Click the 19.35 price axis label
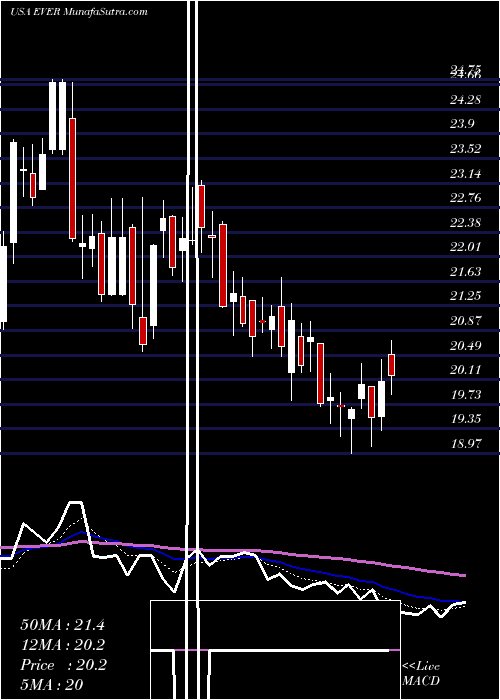Image resolution: width=500 pixels, height=700 pixels. 466,419
